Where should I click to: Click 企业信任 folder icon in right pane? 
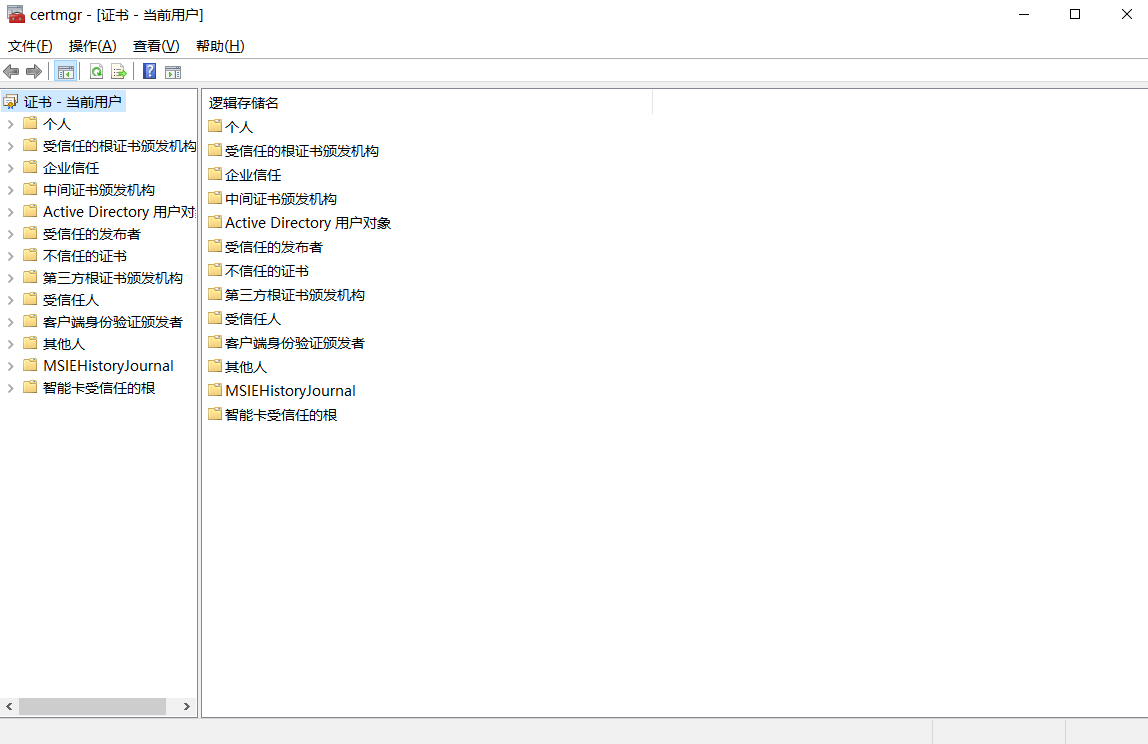tap(215, 174)
